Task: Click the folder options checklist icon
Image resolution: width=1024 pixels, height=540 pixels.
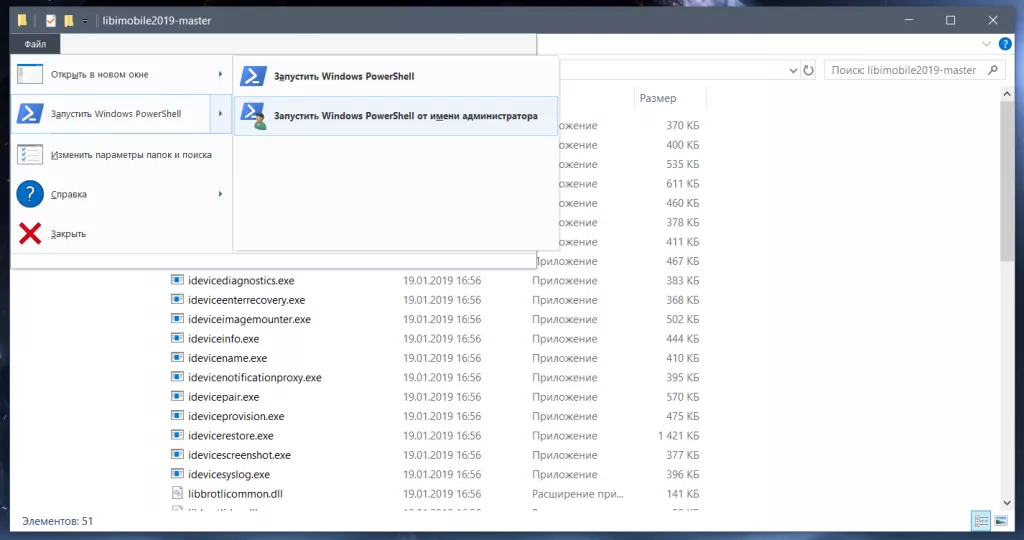Action: (x=30, y=154)
